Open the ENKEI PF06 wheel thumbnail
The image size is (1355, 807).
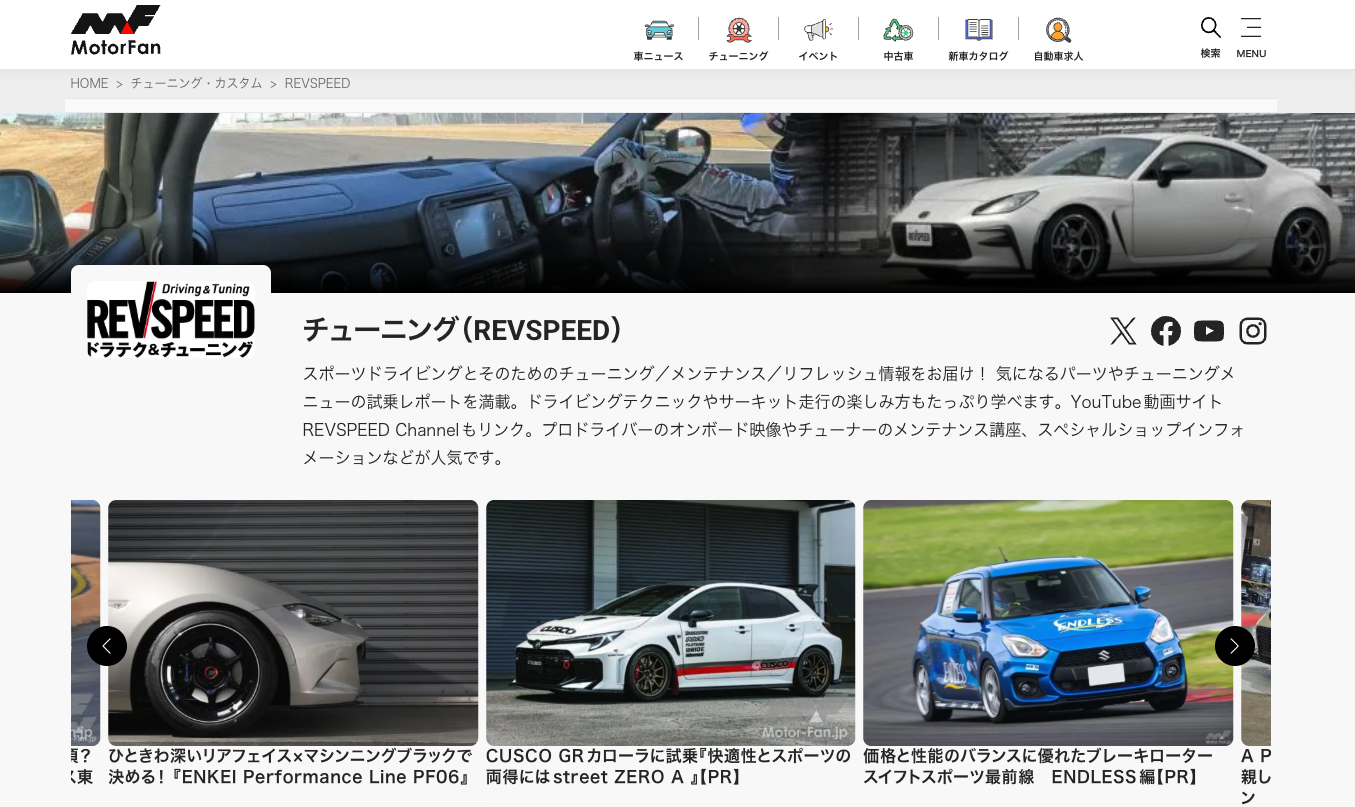pyautogui.click(x=293, y=622)
